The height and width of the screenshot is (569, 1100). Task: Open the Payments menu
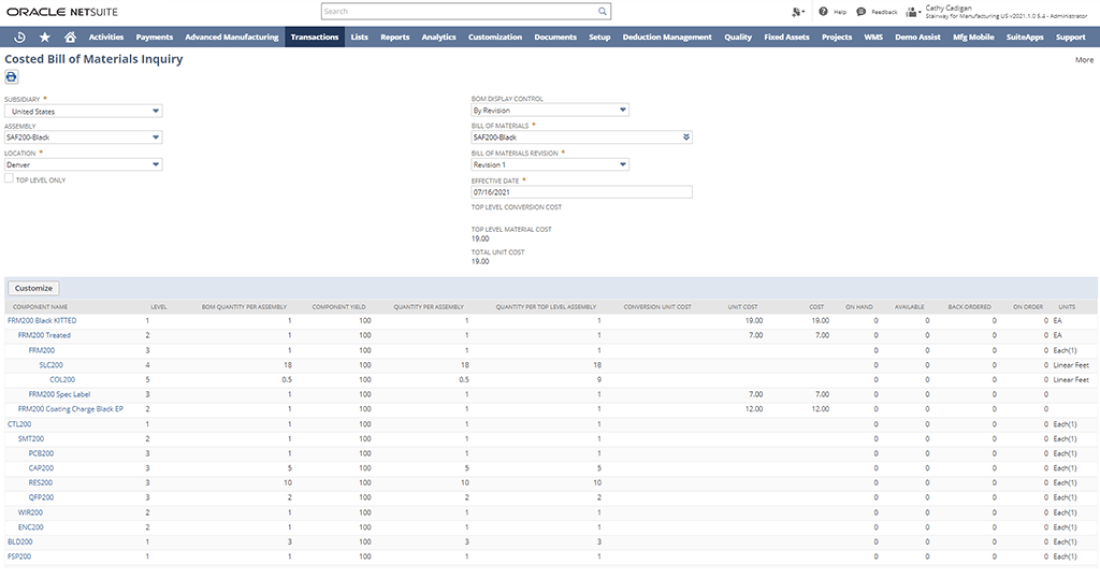(154, 37)
